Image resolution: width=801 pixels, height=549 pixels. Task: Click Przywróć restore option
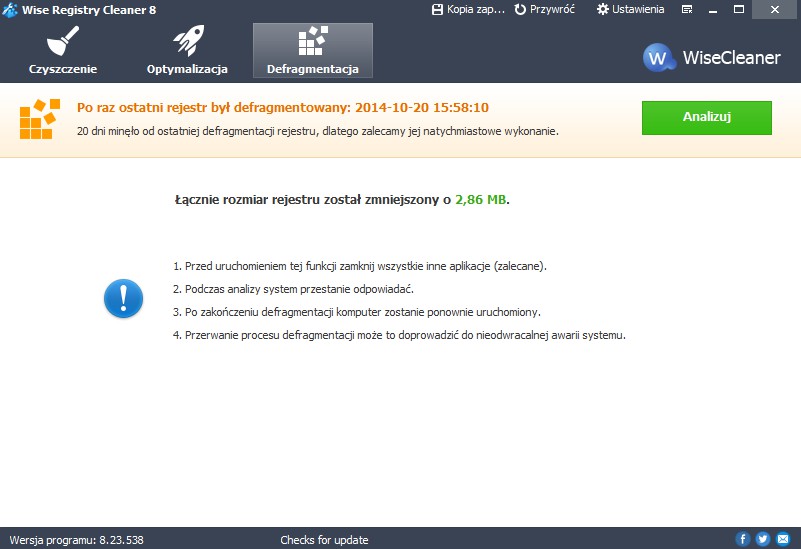click(x=545, y=9)
